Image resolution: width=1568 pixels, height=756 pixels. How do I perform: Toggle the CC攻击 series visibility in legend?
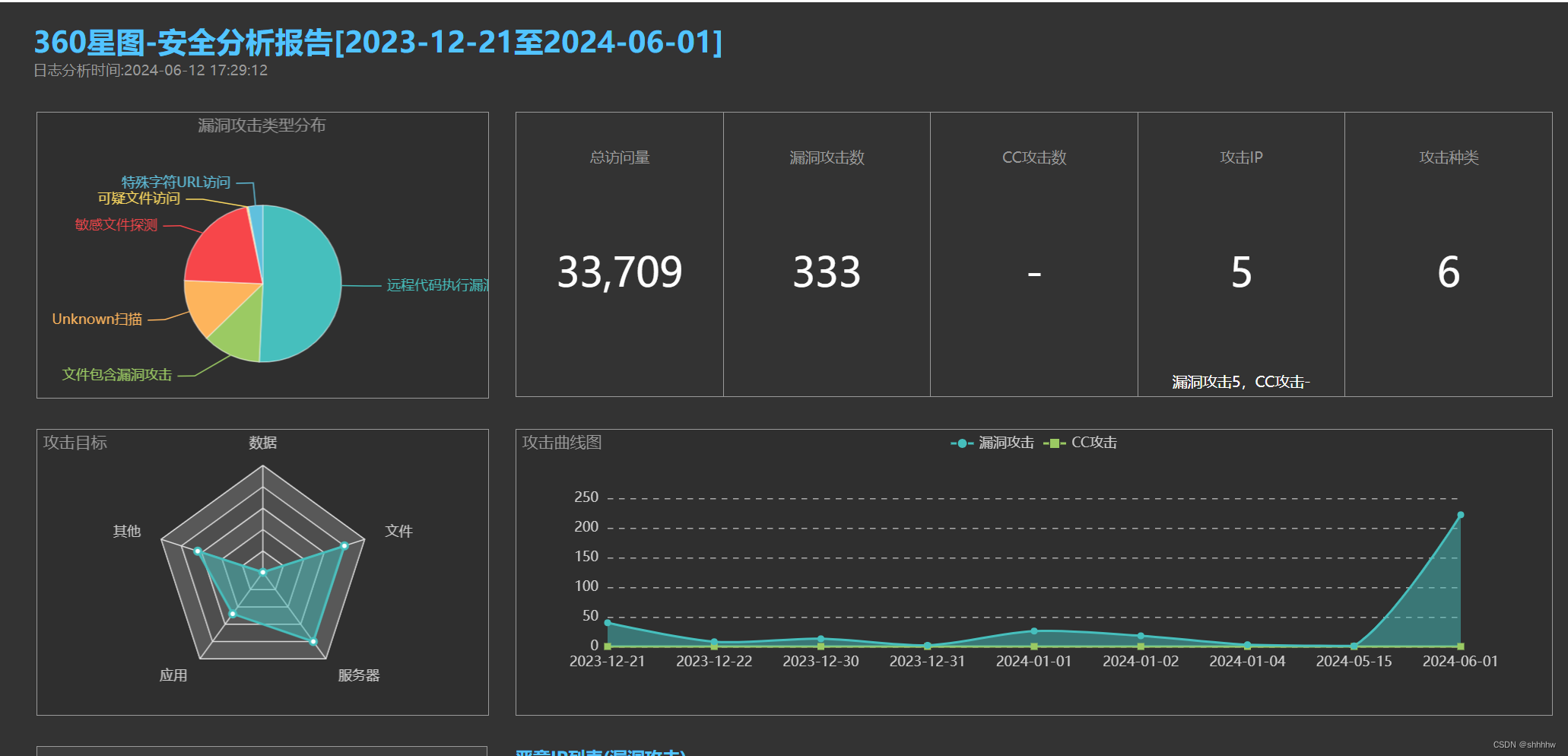click(1093, 442)
